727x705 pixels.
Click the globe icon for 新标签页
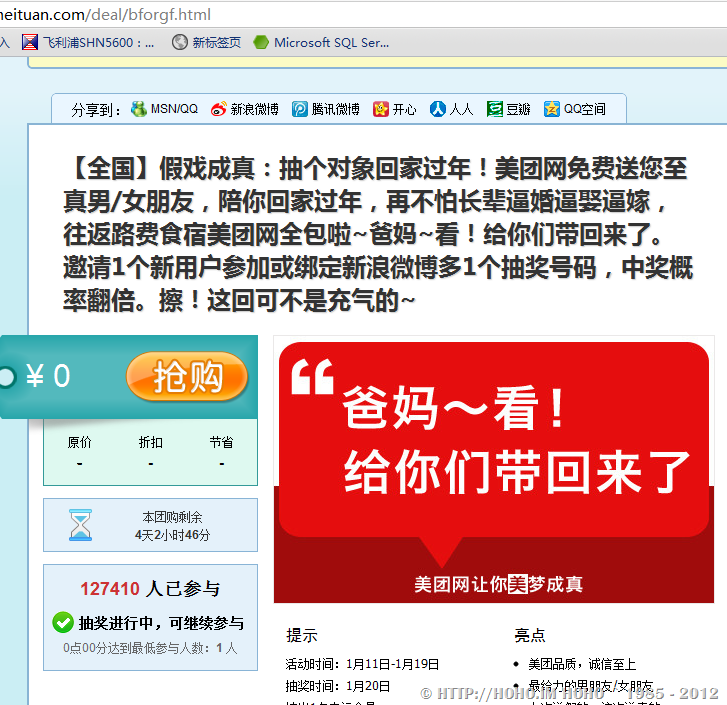[179, 43]
